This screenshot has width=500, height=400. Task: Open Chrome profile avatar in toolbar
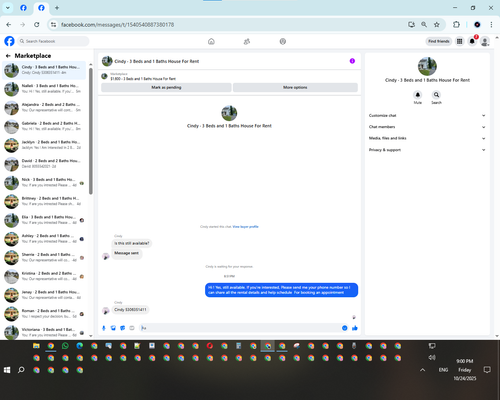(477, 25)
